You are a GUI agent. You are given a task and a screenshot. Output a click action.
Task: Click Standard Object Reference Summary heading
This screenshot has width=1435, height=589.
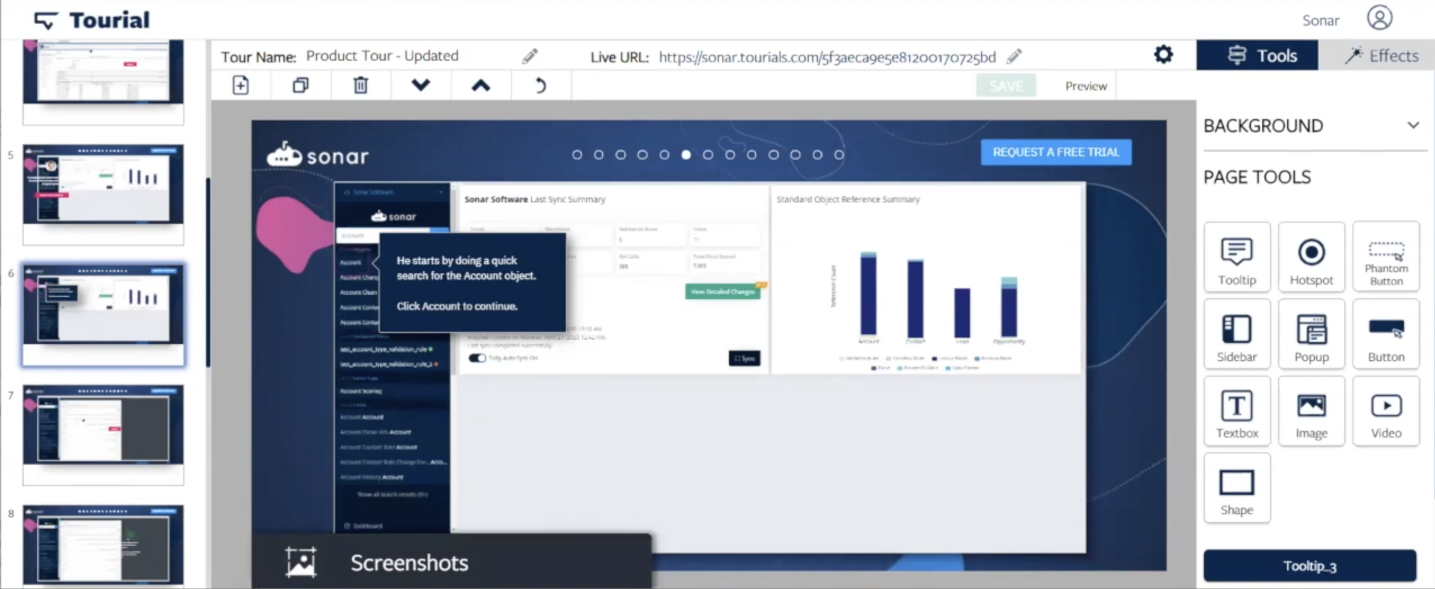848,199
